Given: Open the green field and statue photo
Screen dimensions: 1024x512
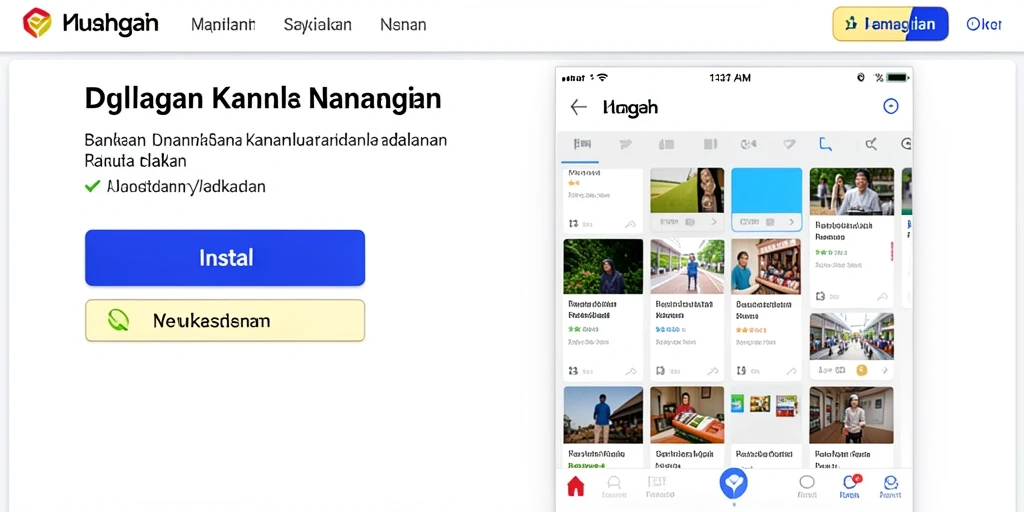Looking at the screenshot, I should [687, 190].
